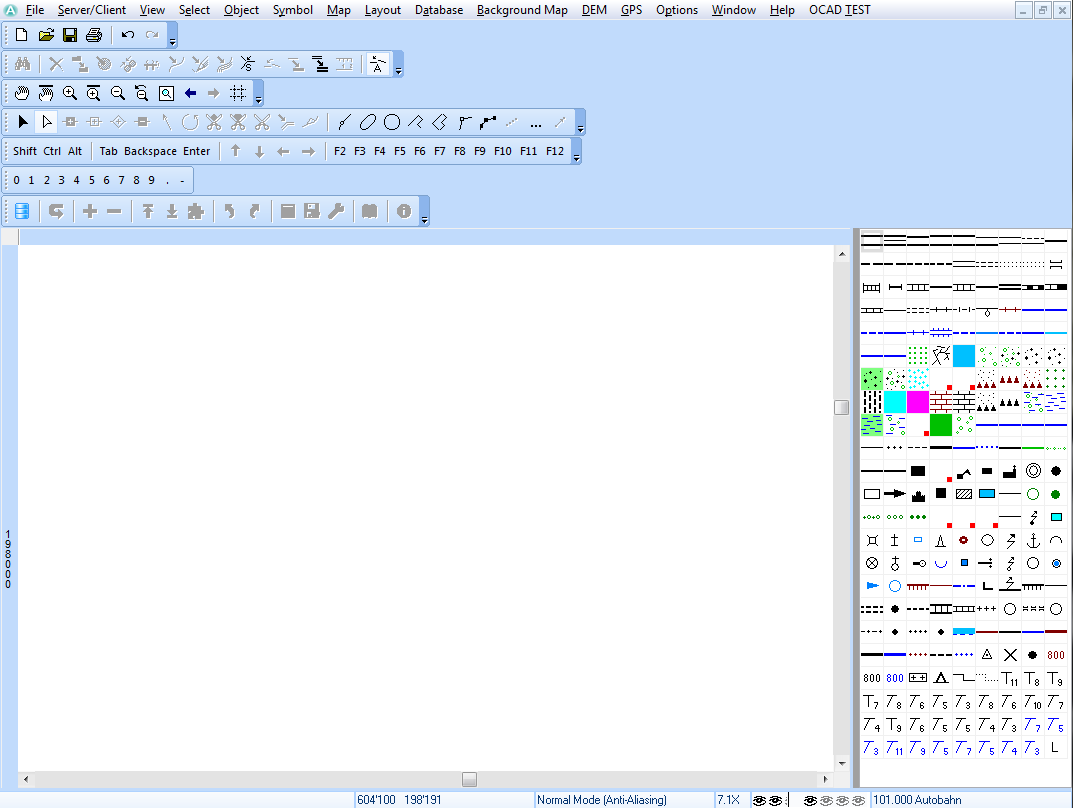
Task: Open the File menu
Action: pos(35,10)
